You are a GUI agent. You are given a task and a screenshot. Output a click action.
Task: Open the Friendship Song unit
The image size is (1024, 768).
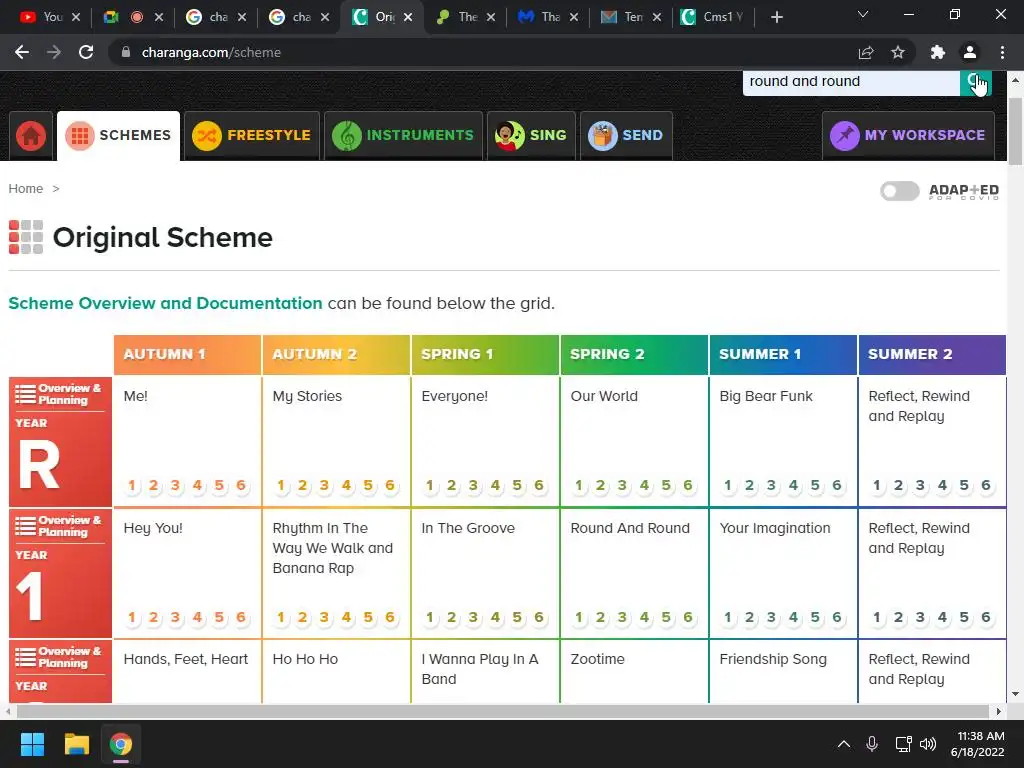773,660
